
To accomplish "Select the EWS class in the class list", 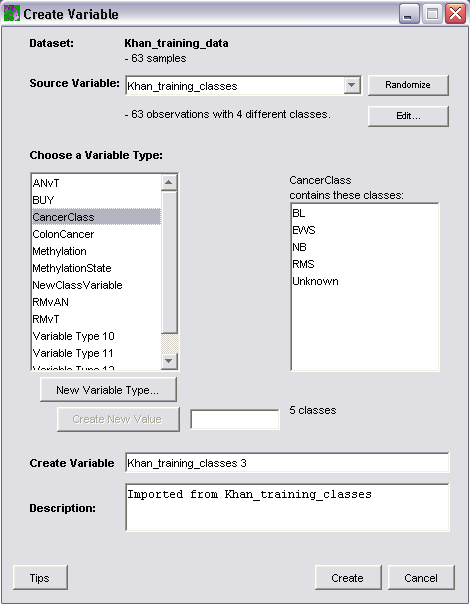I will coord(304,230).
